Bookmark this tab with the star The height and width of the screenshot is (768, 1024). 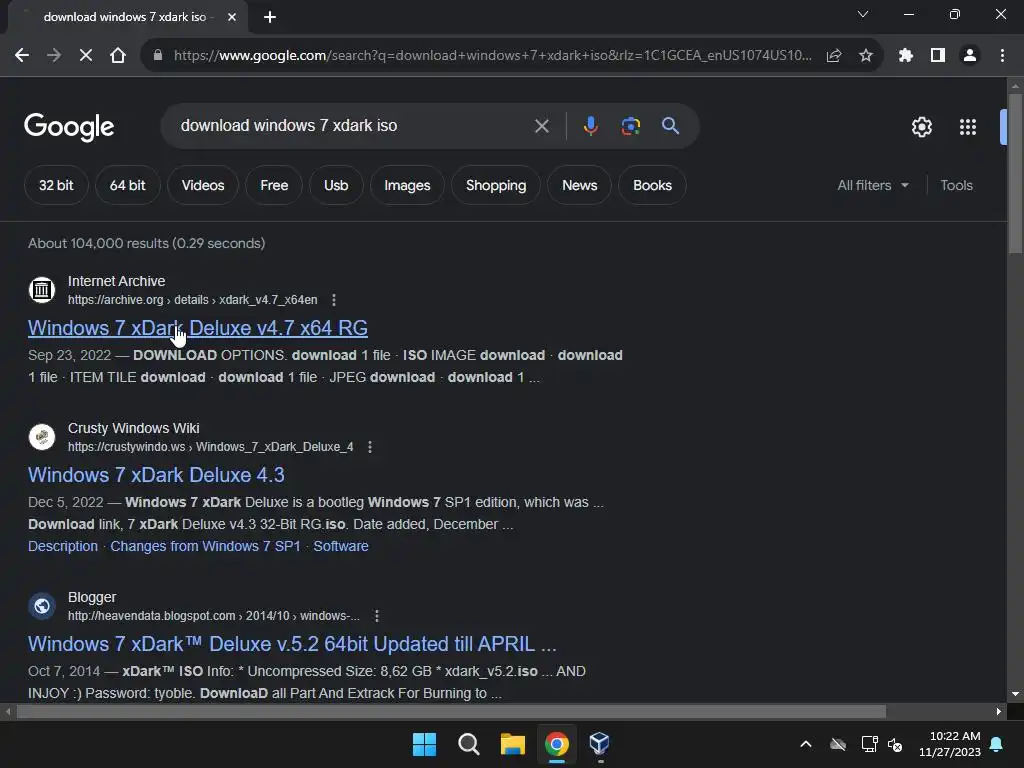pyautogui.click(x=866, y=56)
